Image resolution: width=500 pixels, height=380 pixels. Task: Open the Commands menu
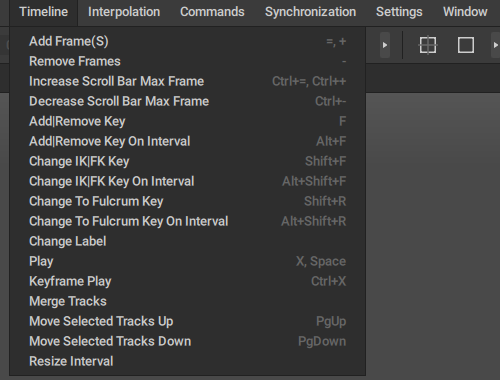212,12
